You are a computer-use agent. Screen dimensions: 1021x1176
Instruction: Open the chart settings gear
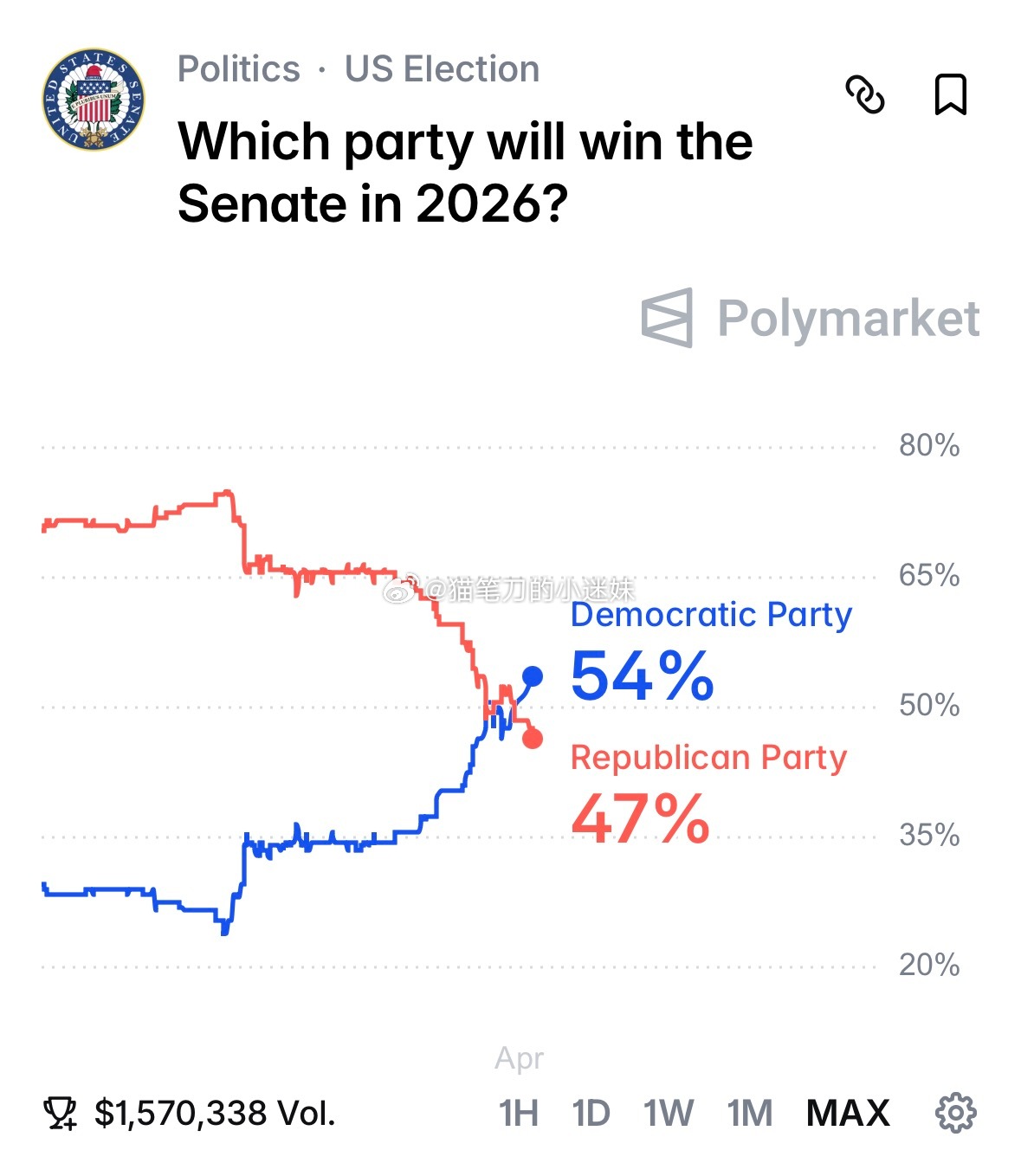(x=954, y=1115)
